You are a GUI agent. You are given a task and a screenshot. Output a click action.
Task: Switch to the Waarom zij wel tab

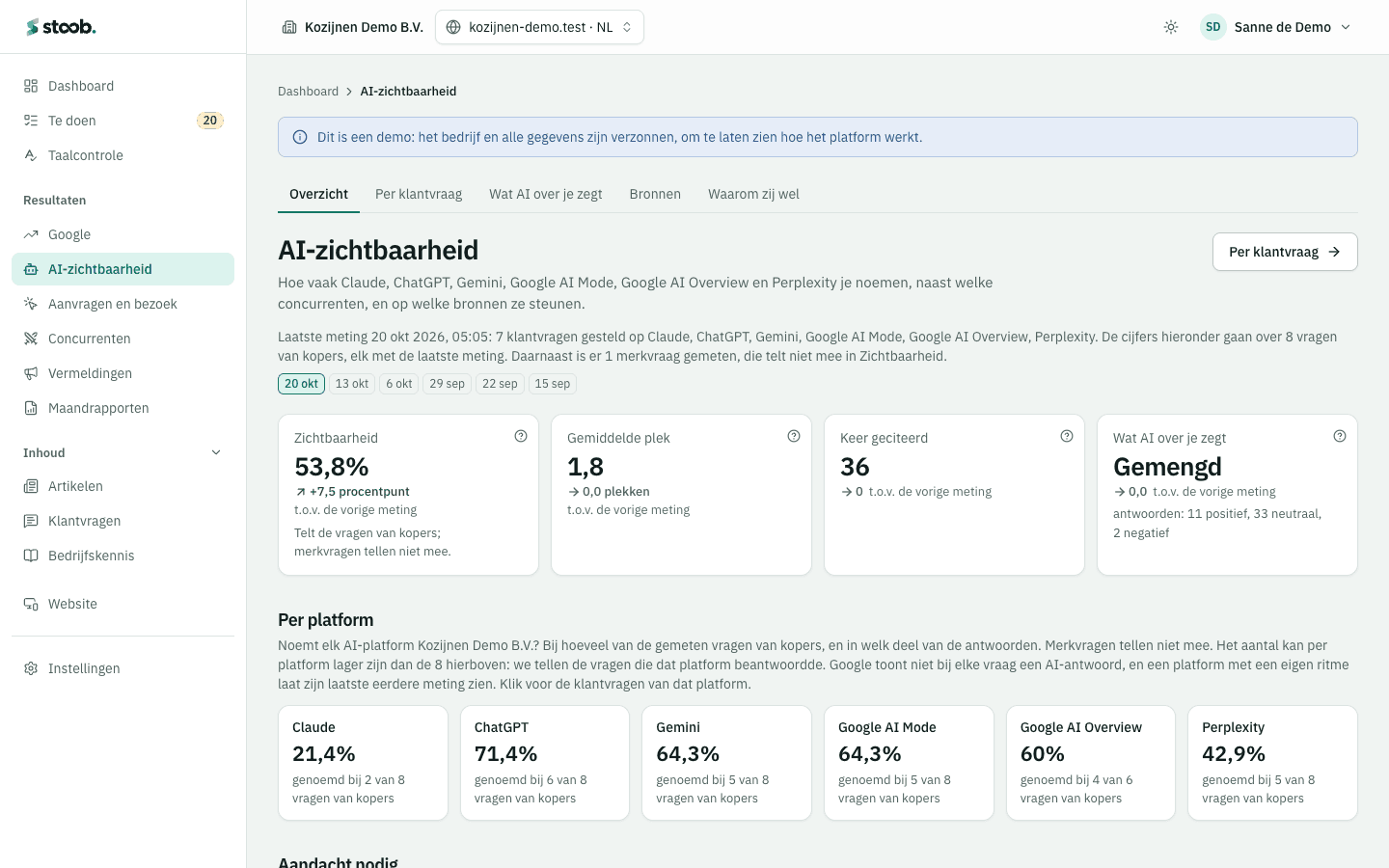point(753,194)
